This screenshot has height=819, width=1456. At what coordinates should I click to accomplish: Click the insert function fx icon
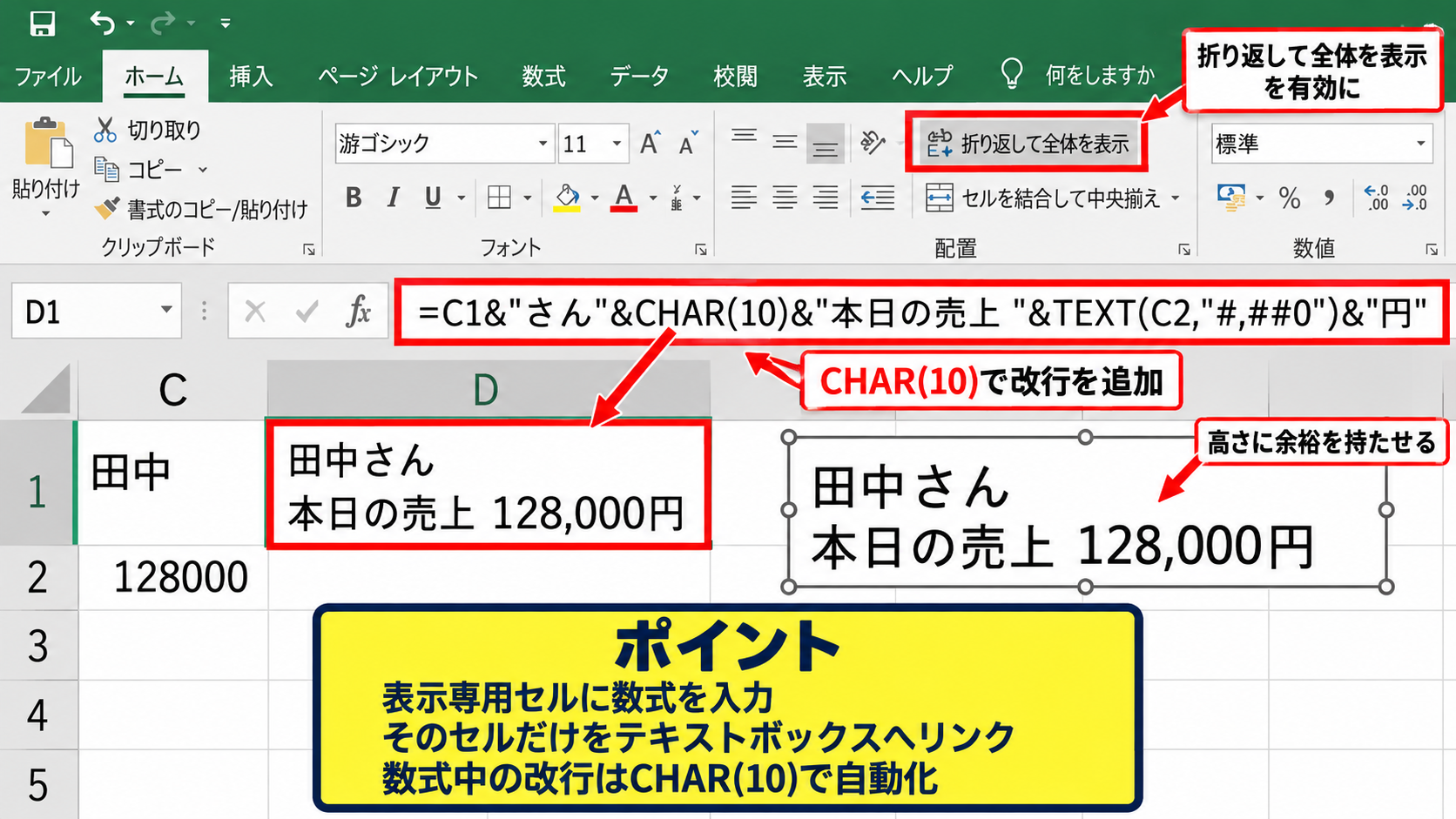coord(358,311)
